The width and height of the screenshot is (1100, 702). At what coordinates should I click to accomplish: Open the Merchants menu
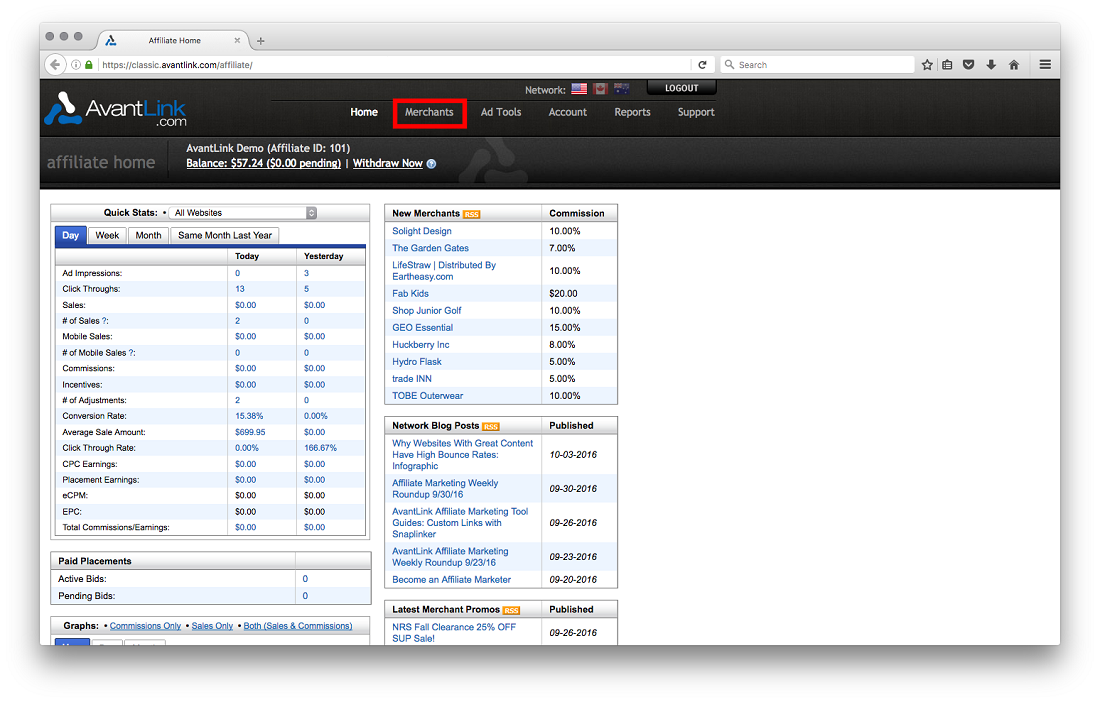click(x=429, y=112)
